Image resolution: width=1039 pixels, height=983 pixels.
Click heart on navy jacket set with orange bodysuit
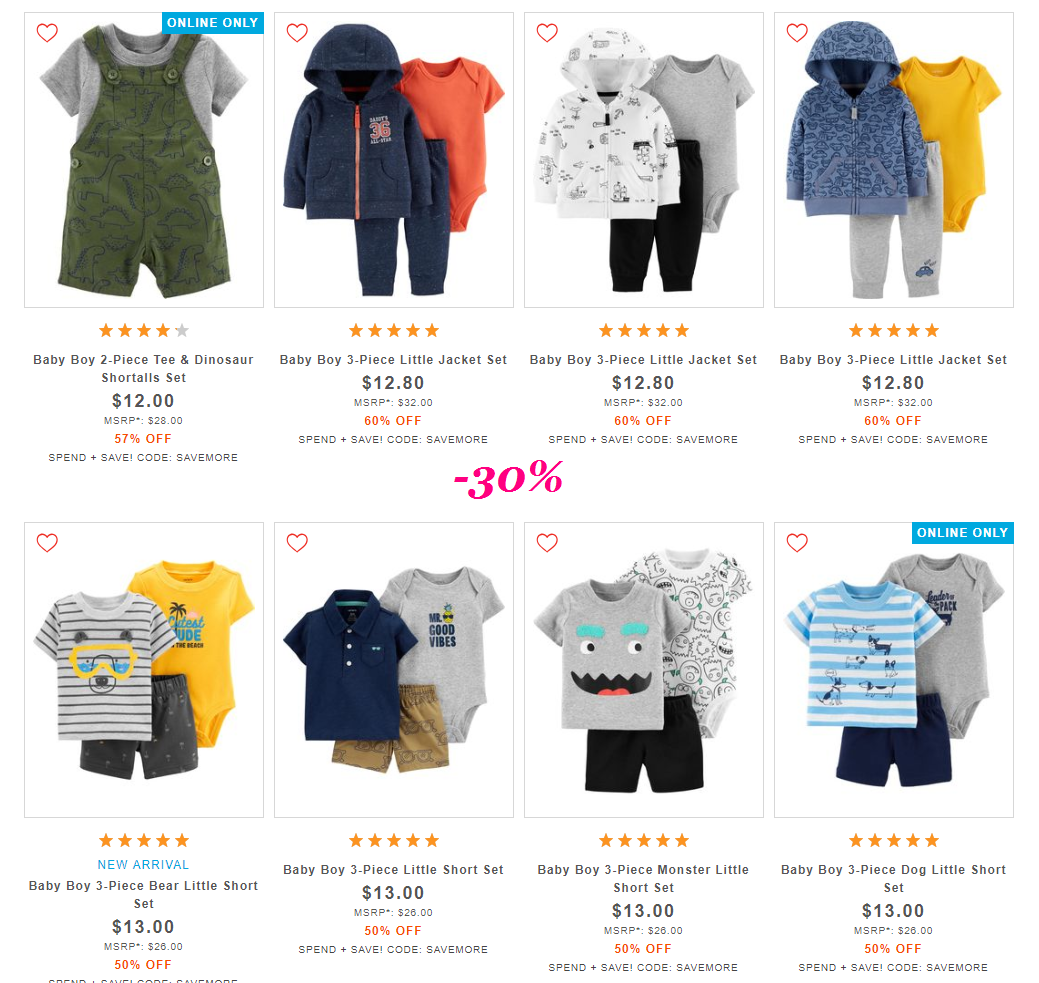pyautogui.click(x=297, y=32)
